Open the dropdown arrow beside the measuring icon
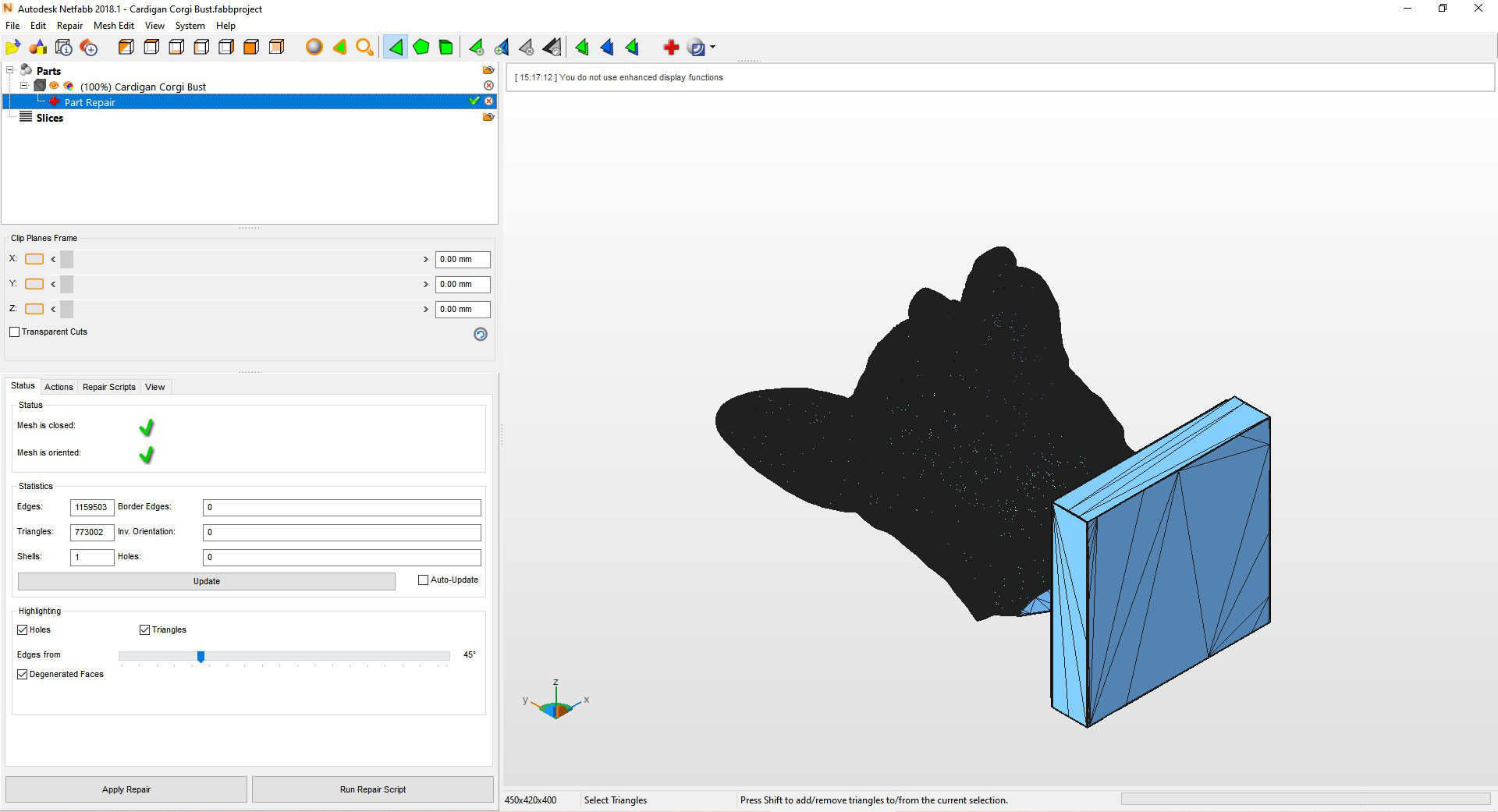This screenshot has height=812, width=1498. point(712,48)
